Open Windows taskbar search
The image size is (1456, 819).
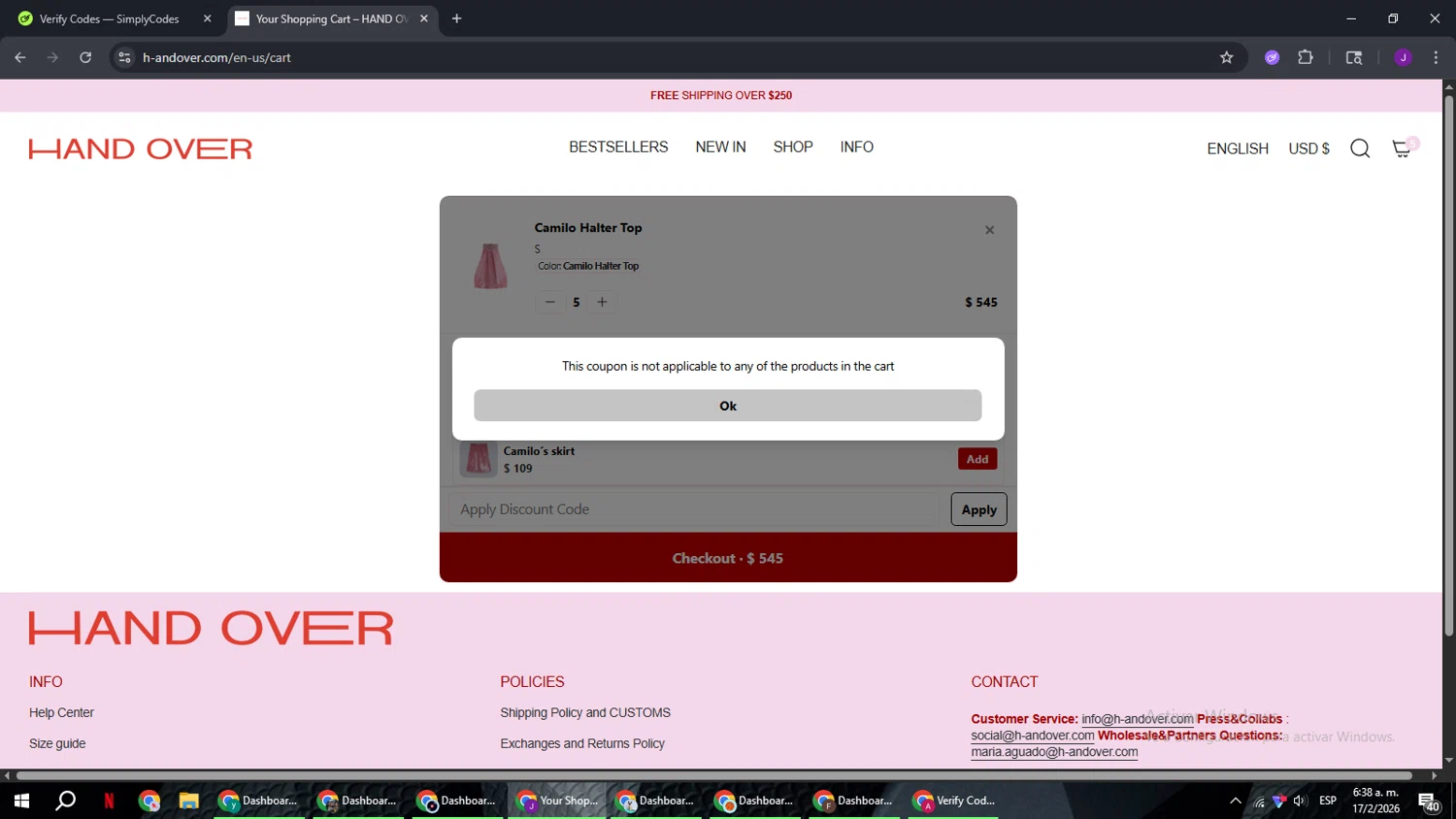click(65, 801)
